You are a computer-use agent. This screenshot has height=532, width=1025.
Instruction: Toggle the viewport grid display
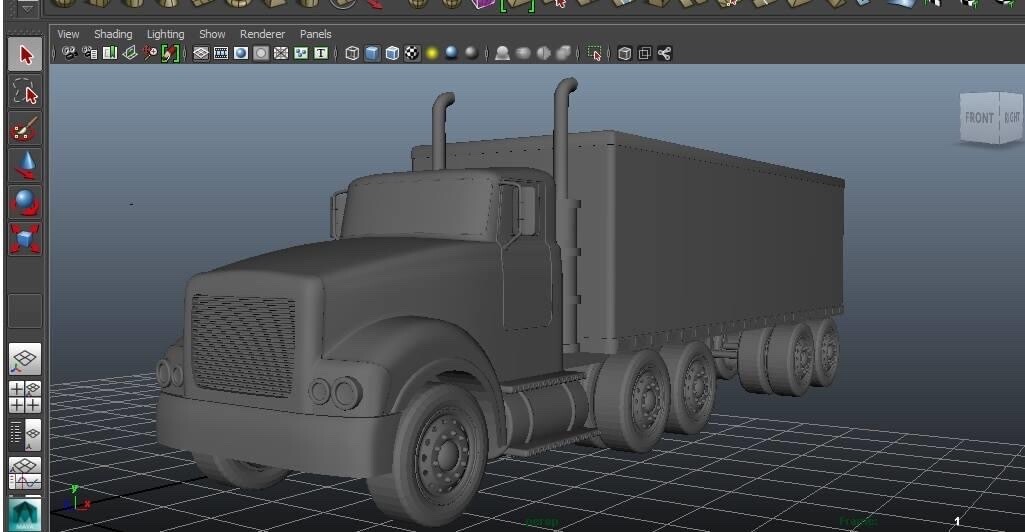click(201, 54)
